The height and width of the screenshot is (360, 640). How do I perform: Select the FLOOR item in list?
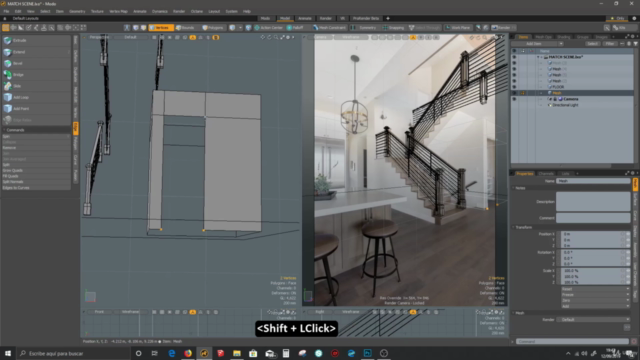558,87
